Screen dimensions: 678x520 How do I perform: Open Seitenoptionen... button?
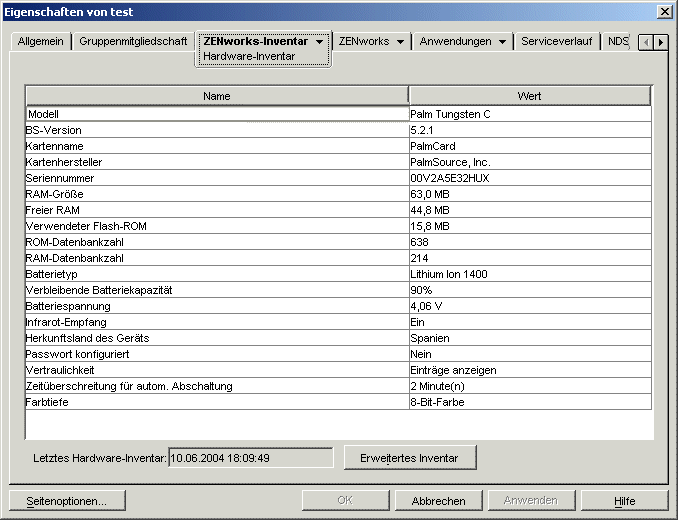click(67, 501)
